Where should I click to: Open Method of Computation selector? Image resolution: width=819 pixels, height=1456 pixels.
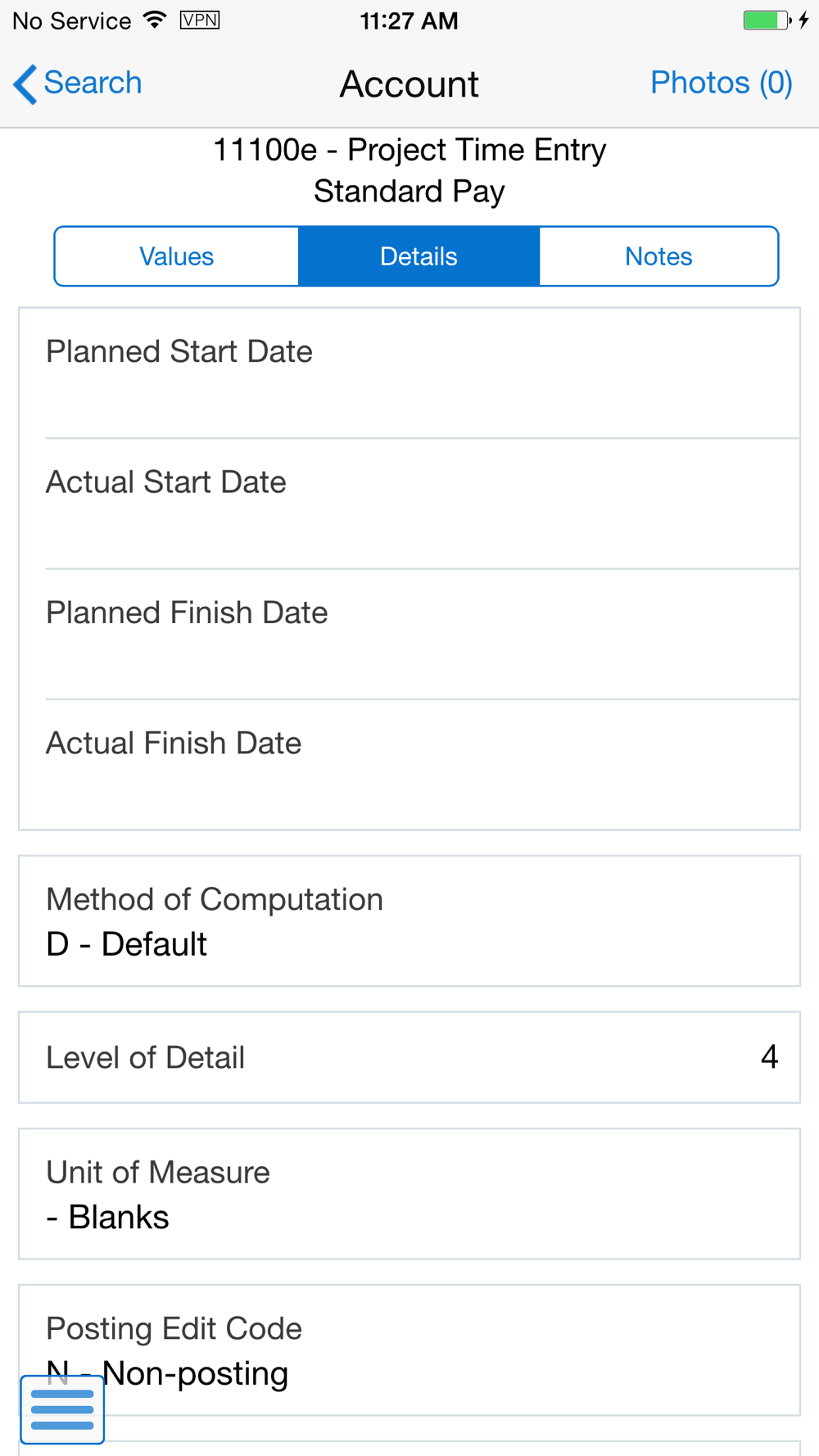[x=409, y=921]
